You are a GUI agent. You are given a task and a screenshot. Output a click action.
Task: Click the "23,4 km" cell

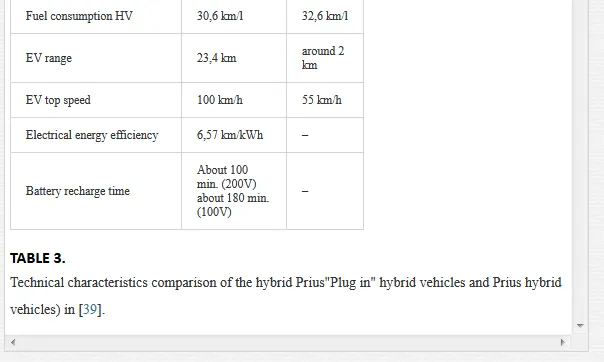234,58
